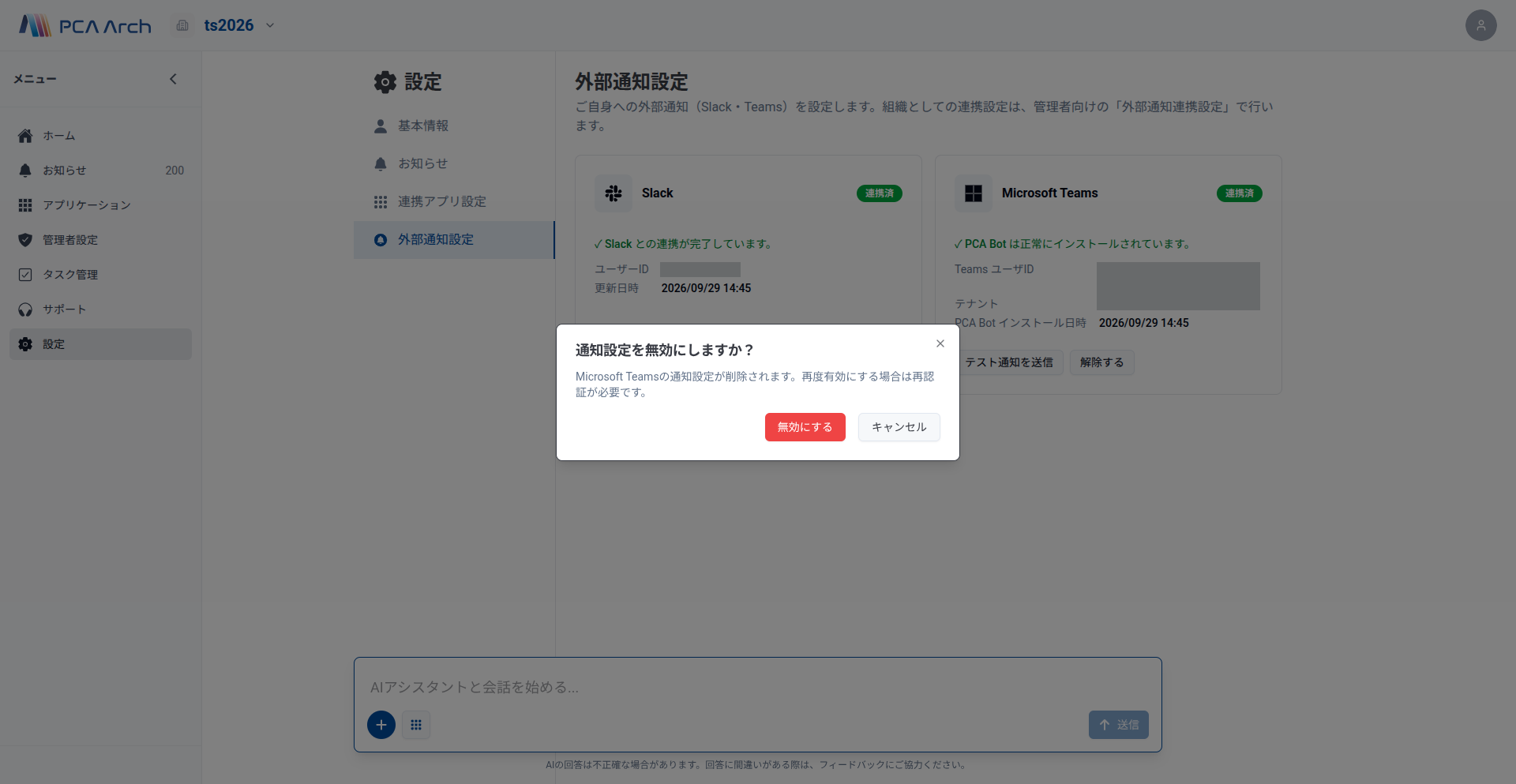Click the Slack 更新日時 value 2026/09/29 14:45
The width and height of the screenshot is (1516, 784).
[x=707, y=288]
